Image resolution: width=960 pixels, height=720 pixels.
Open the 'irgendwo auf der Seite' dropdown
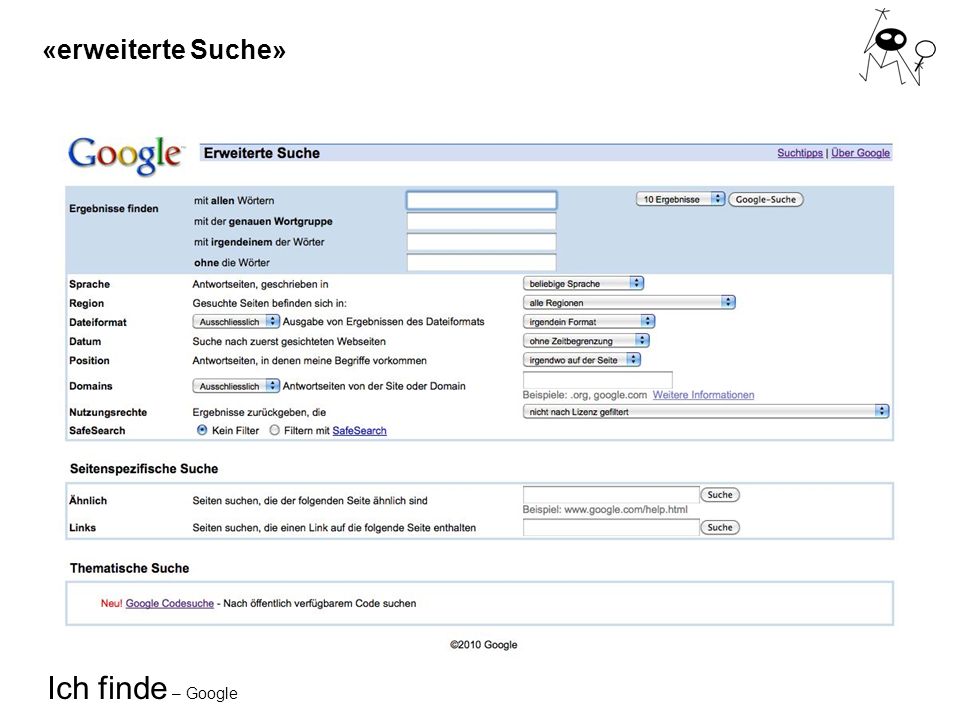(x=582, y=360)
